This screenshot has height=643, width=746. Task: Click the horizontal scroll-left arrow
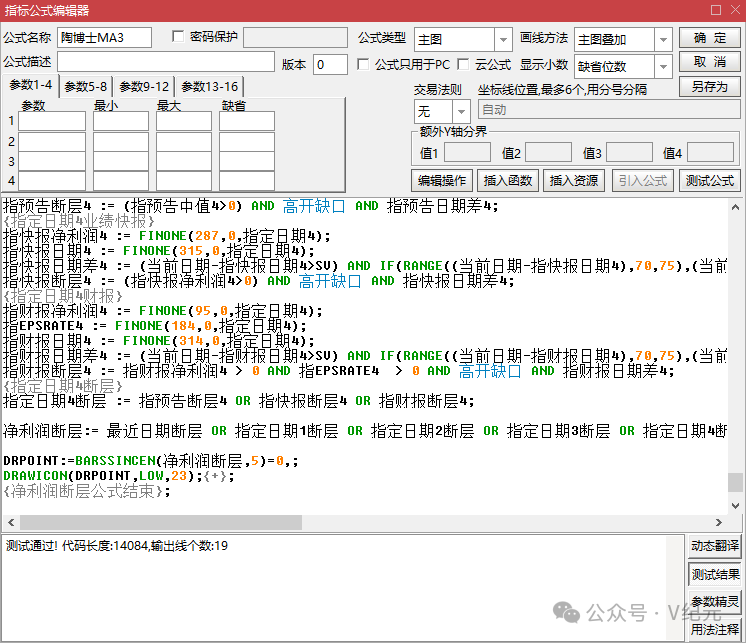click(x=11, y=523)
